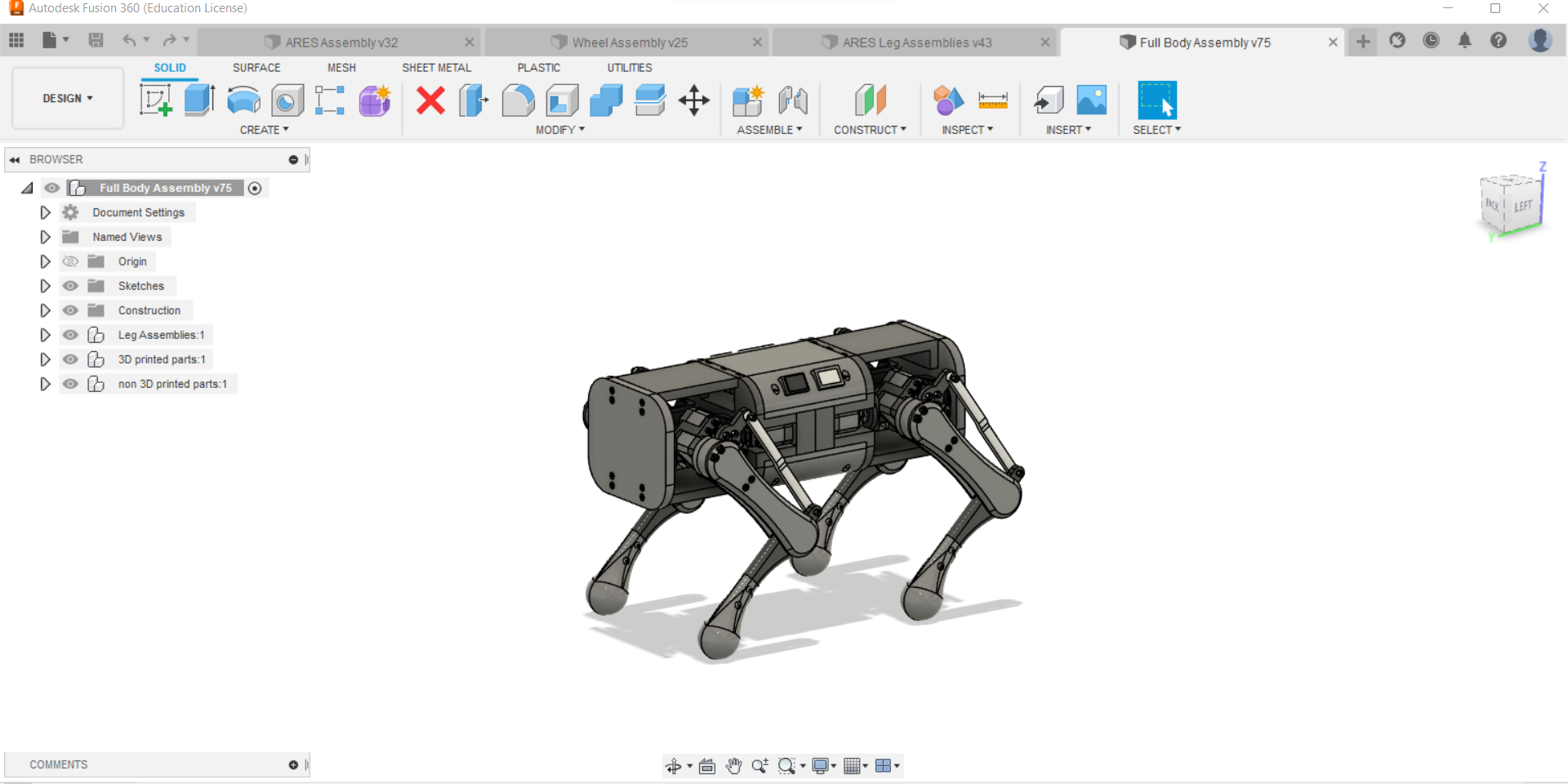Open the Joint tool under Assemble

(x=793, y=100)
